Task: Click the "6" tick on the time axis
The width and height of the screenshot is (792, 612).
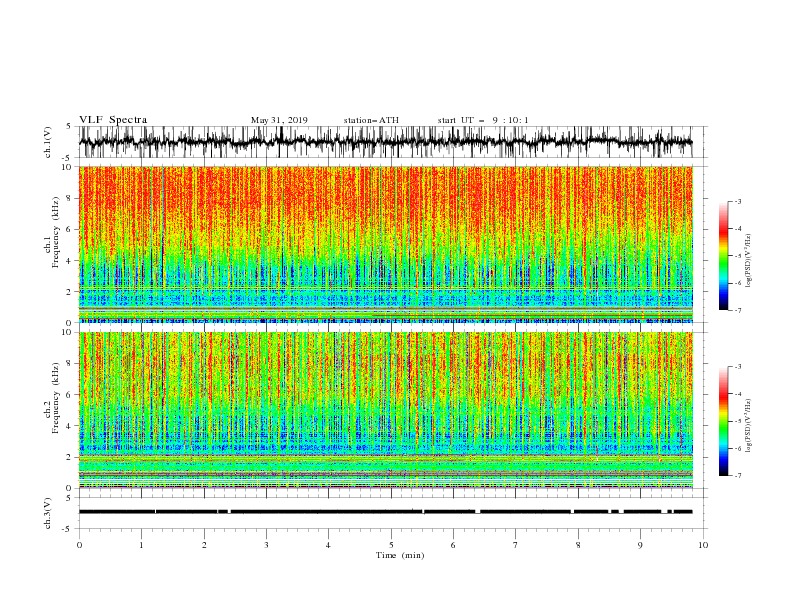Action: 453,545
